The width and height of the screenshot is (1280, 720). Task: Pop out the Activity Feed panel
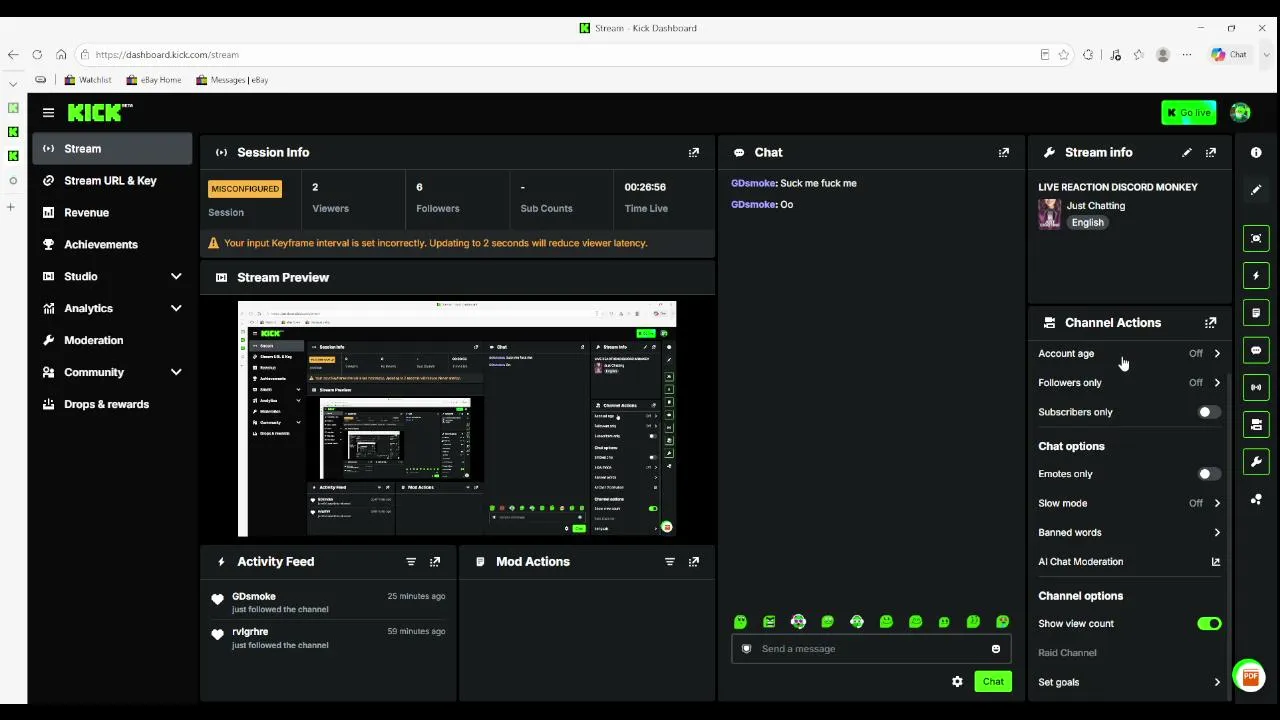(435, 562)
